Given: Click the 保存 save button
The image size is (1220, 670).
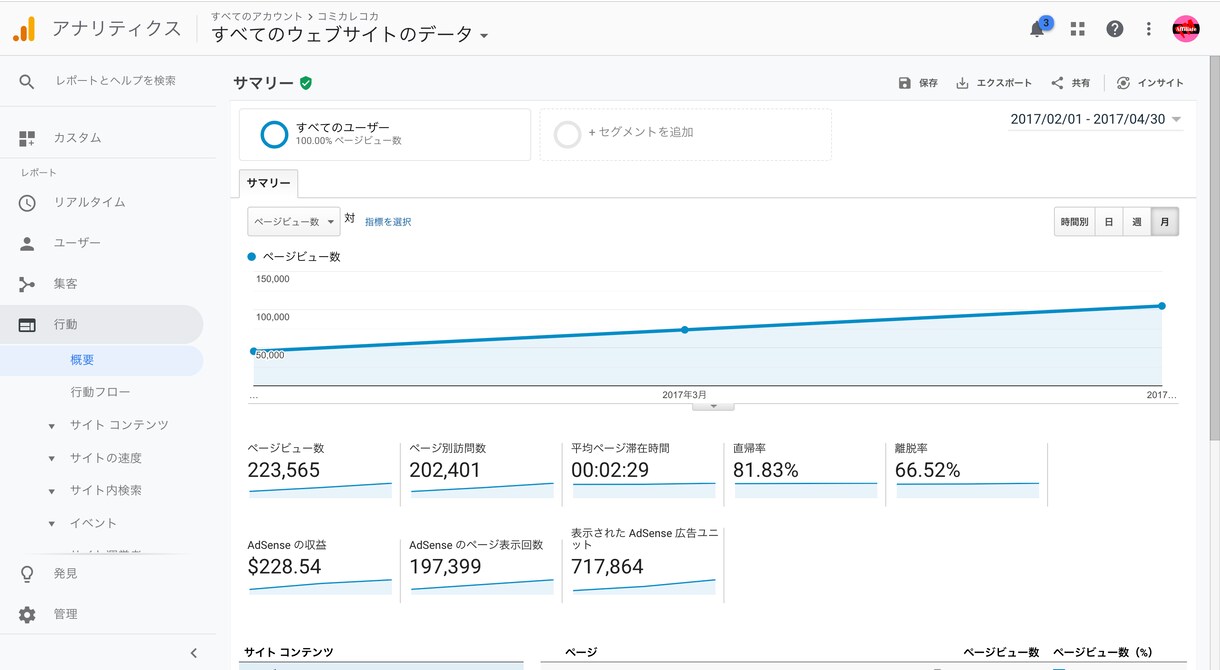Looking at the screenshot, I should click(x=918, y=83).
